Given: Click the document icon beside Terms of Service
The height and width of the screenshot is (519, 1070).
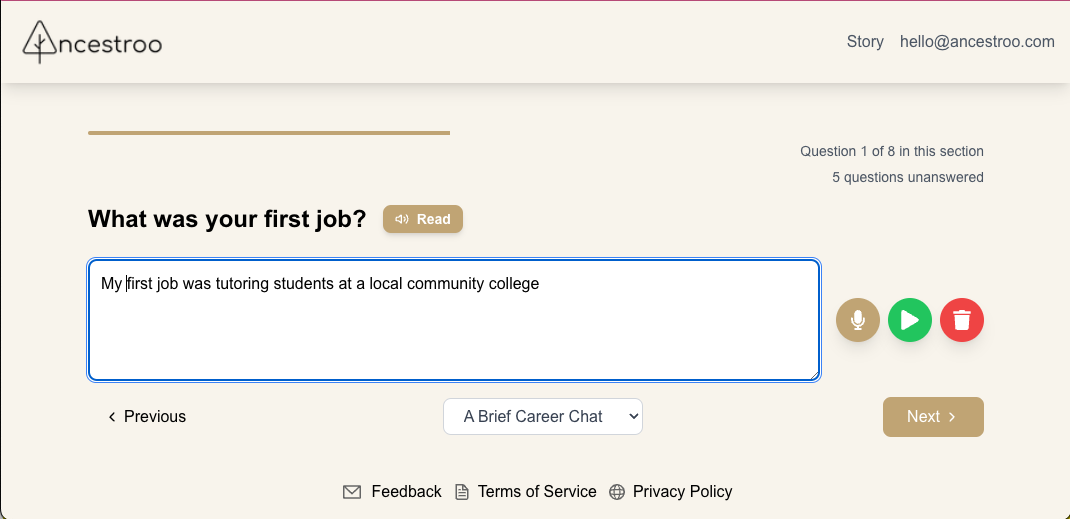Looking at the screenshot, I should click(x=462, y=492).
